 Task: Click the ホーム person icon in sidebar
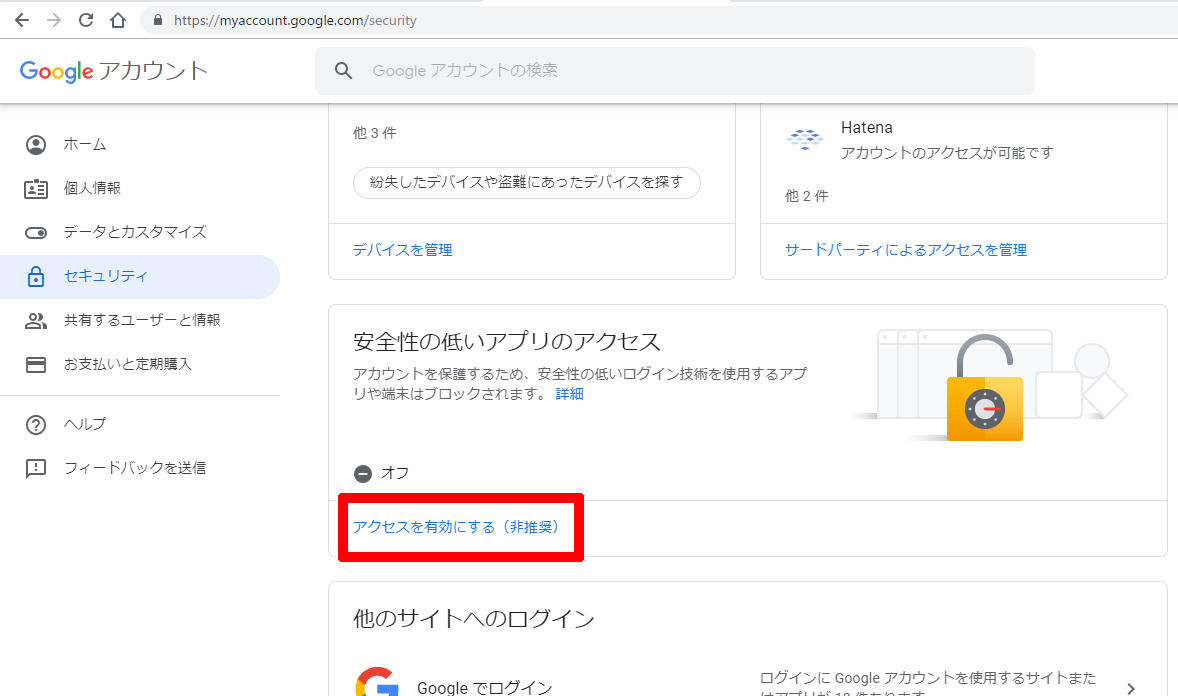36,144
